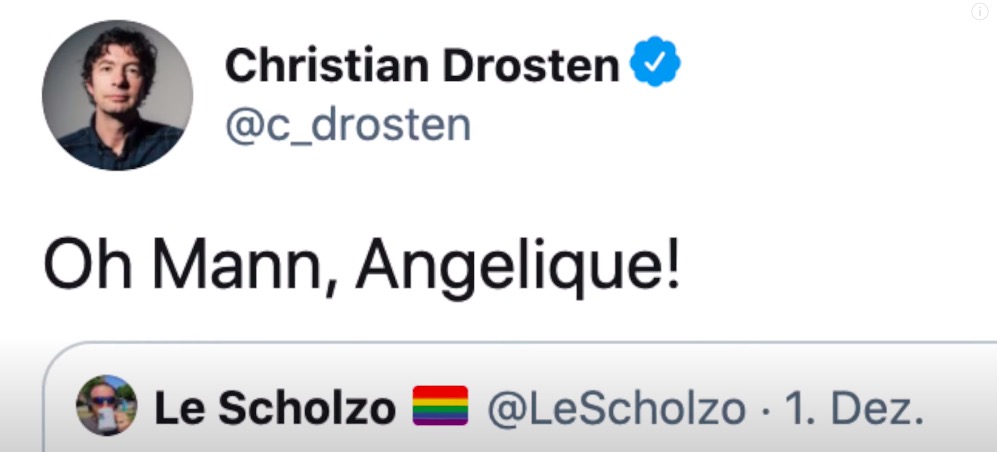Click 'Drosten' in the display name

click(x=531, y=66)
